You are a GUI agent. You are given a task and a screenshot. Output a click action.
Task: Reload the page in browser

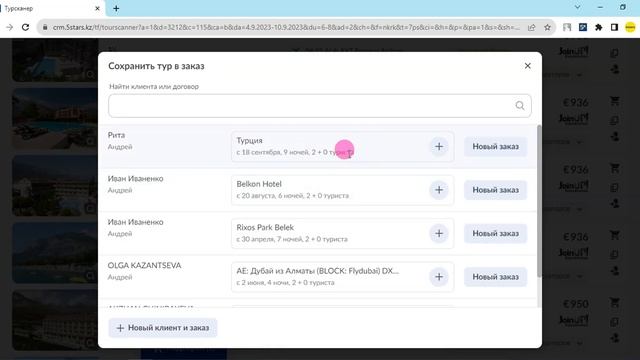25,27
